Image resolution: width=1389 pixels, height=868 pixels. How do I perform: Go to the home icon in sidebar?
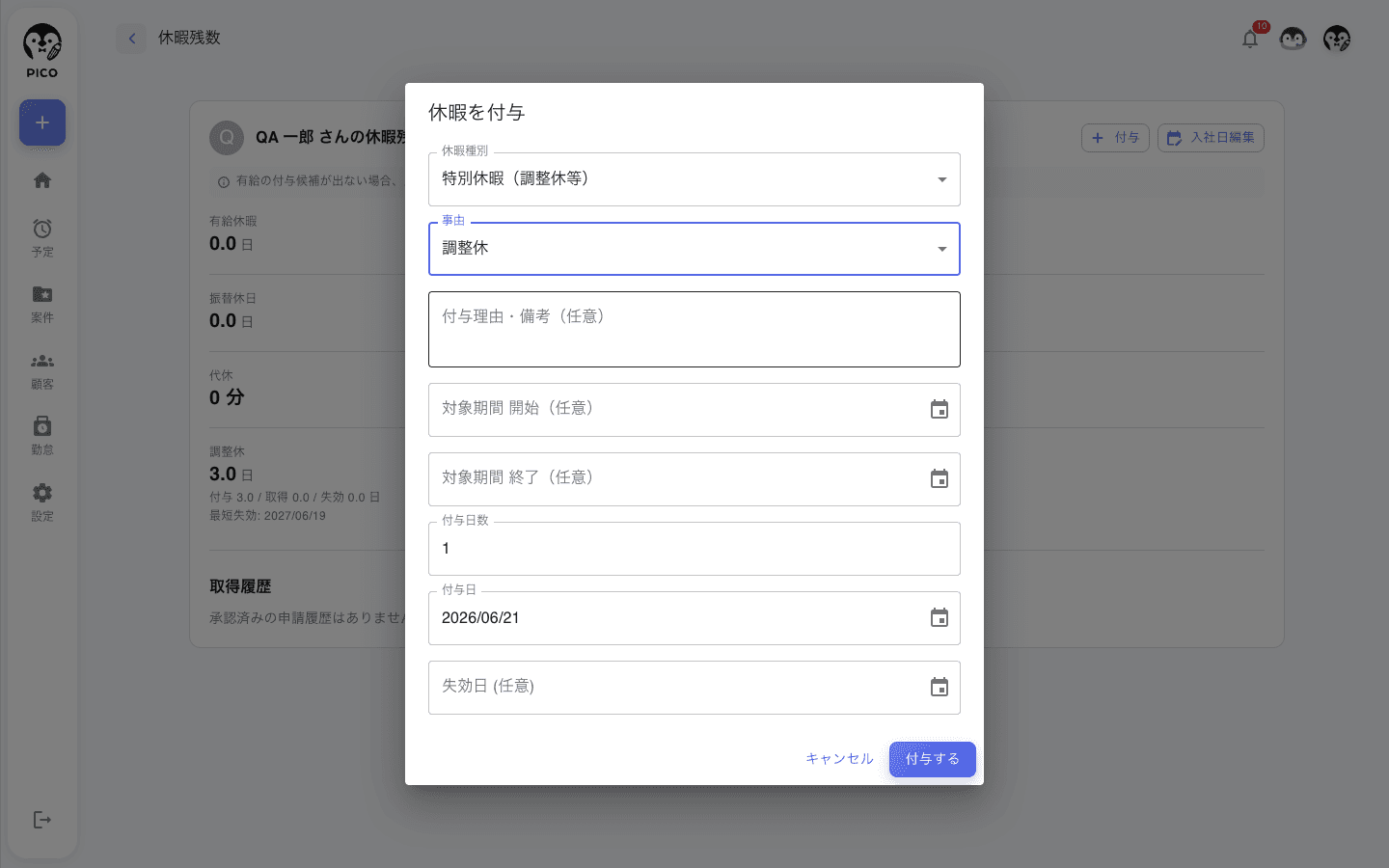pos(42,180)
